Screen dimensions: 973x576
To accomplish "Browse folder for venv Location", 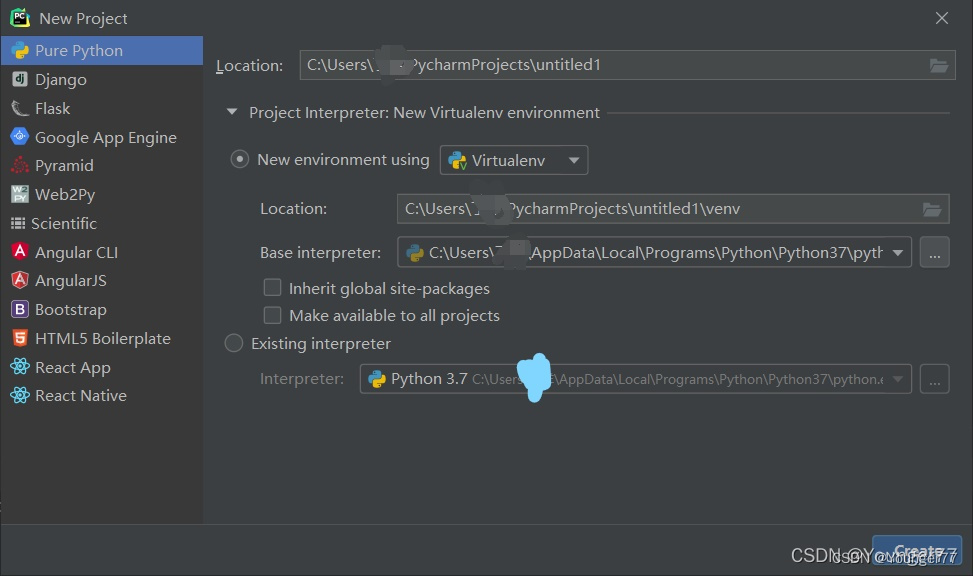I will click(x=932, y=209).
